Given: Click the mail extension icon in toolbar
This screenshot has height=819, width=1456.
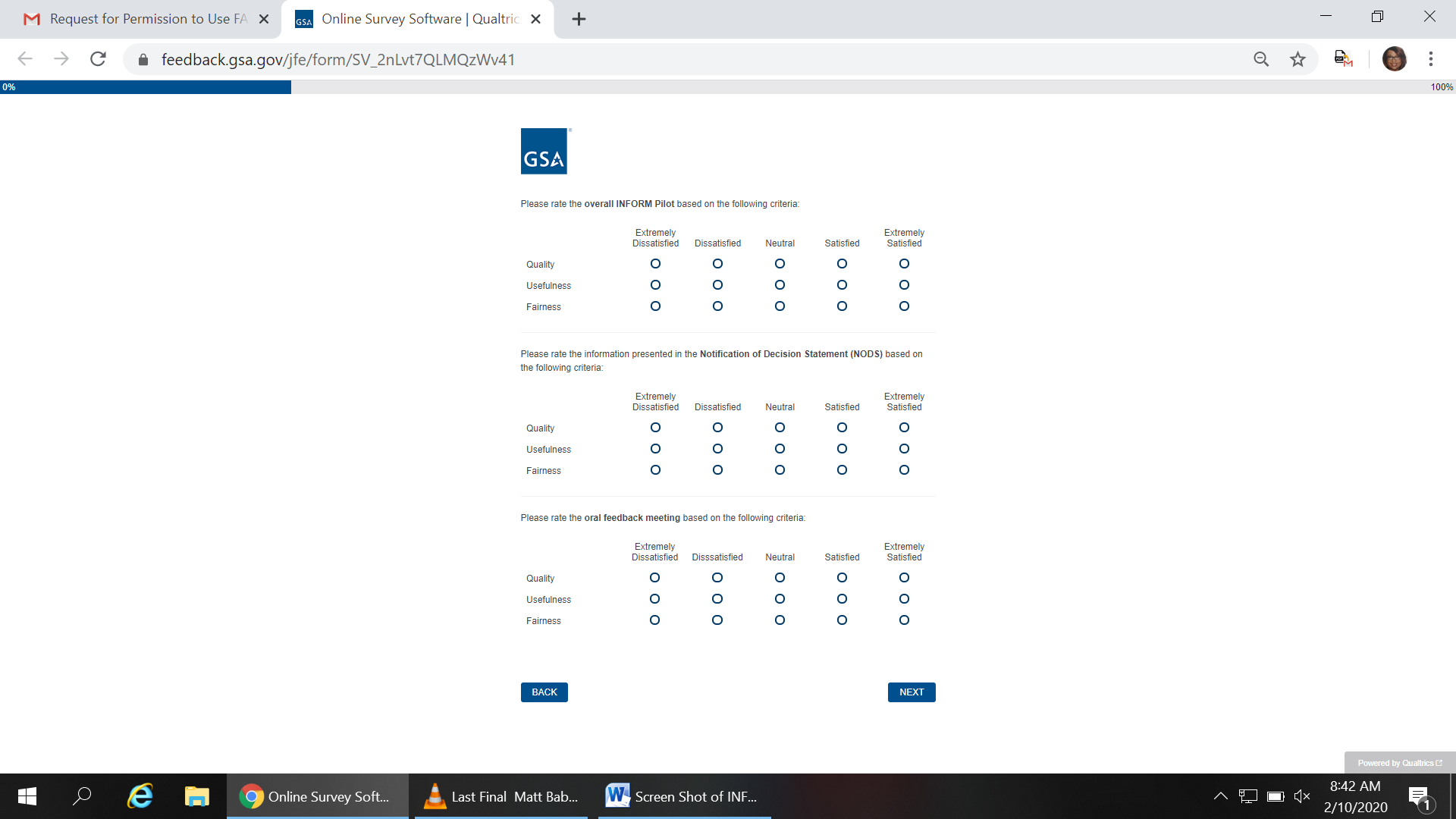Looking at the screenshot, I should click(x=1343, y=59).
